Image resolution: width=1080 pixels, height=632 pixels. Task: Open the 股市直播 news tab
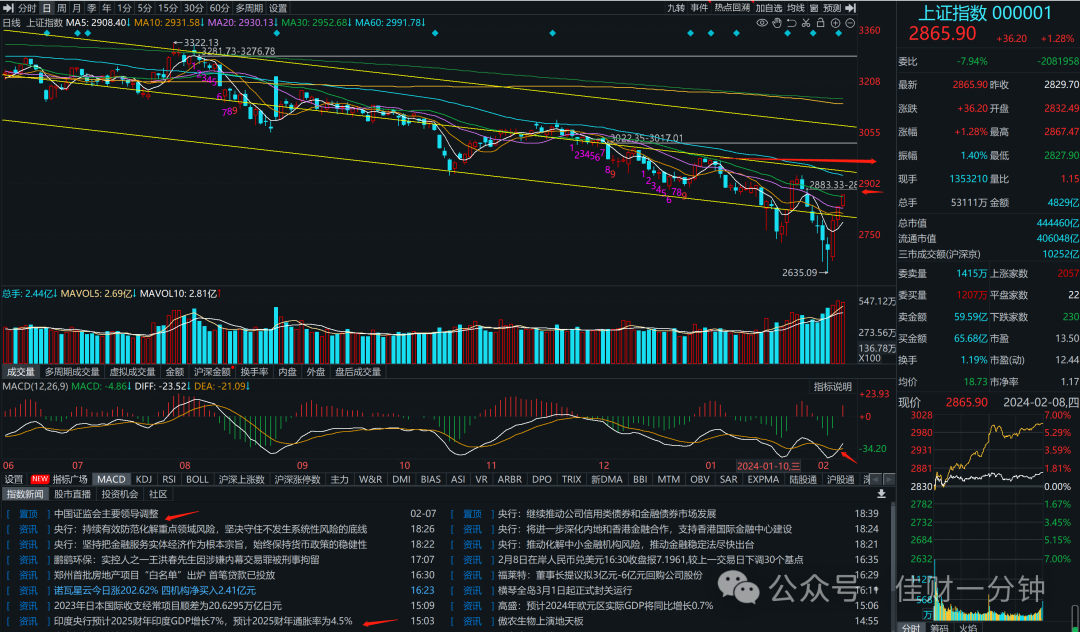pyautogui.click(x=72, y=494)
